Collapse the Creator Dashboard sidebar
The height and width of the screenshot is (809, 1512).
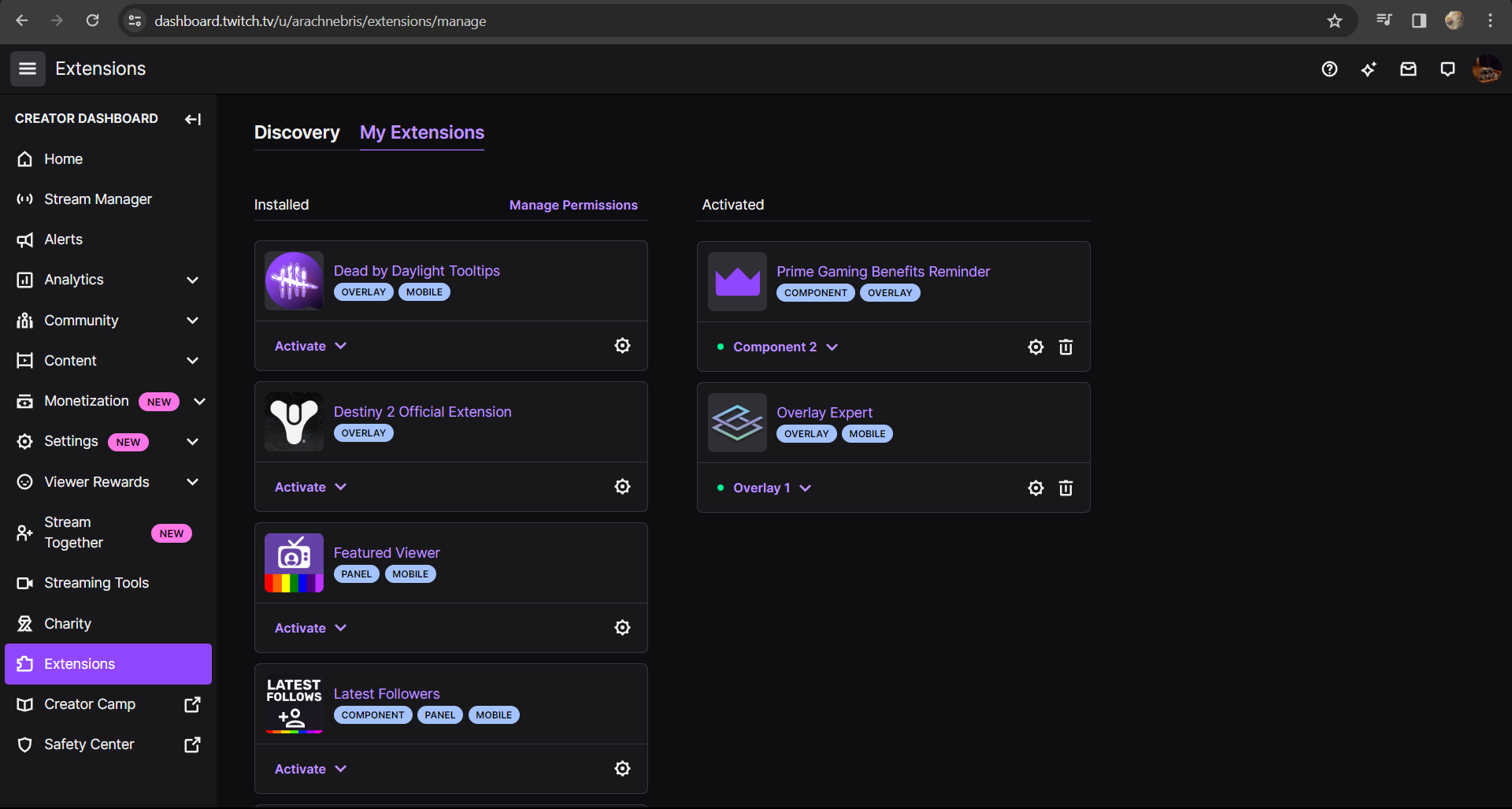[x=193, y=119]
